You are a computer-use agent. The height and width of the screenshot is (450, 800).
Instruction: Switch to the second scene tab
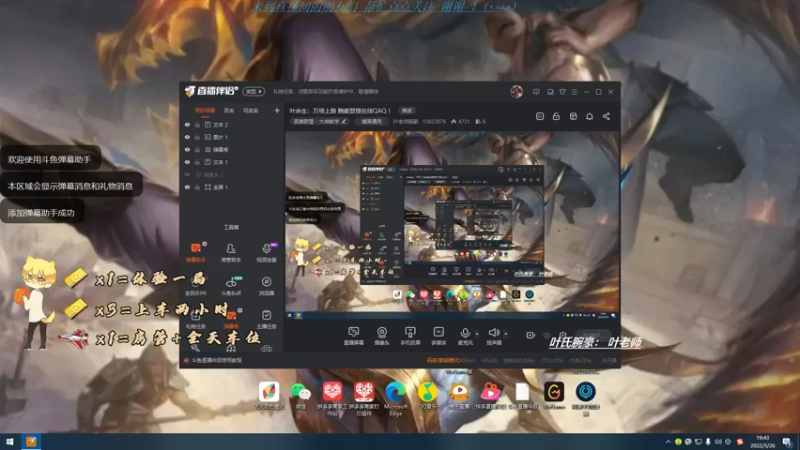[x=229, y=110]
